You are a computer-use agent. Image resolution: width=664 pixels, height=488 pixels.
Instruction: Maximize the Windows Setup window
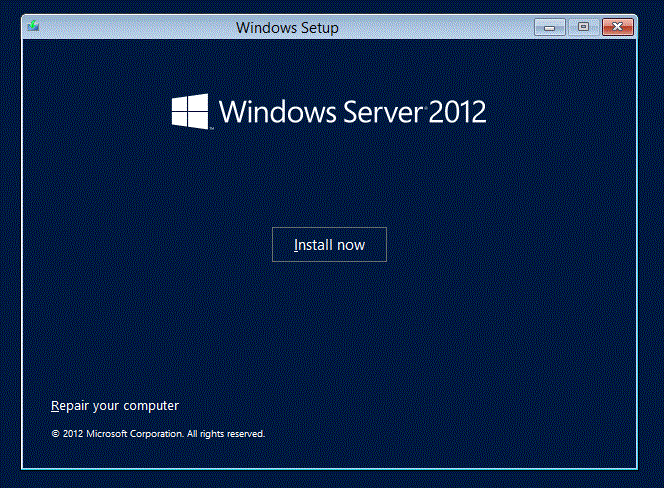click(x=583, y=28)
